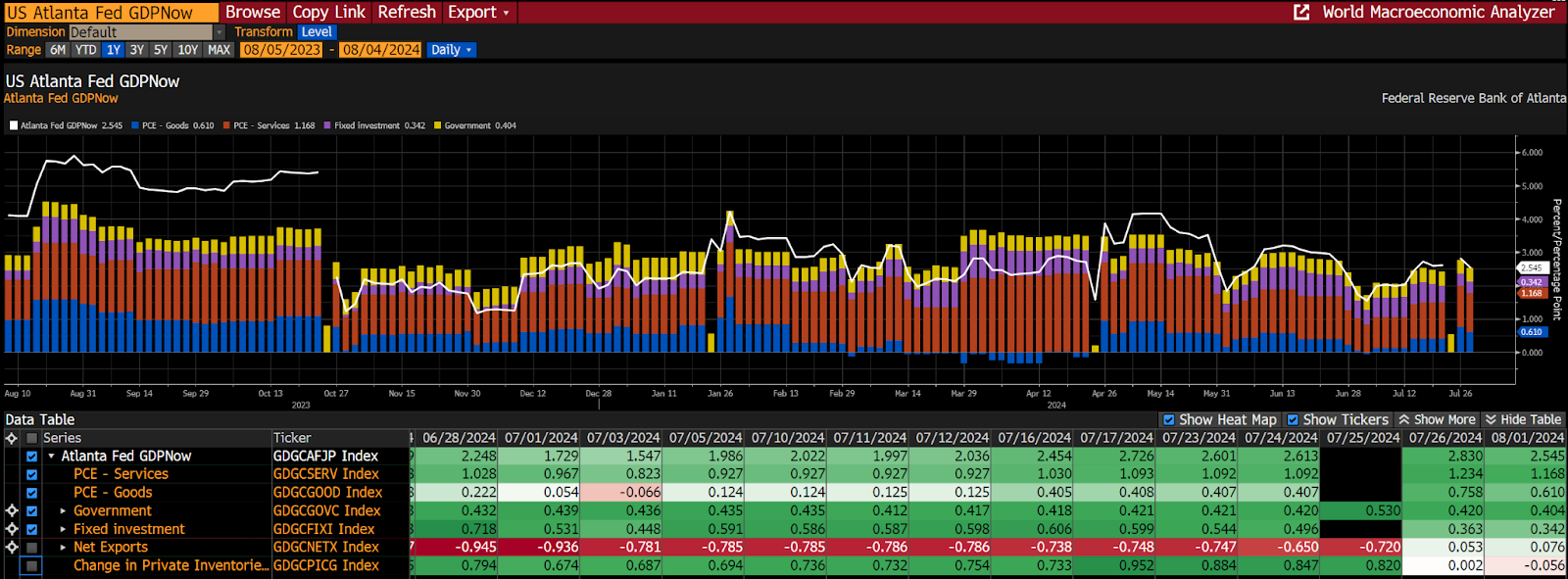Uncheck the PCE - Services checkbox

click(x=32, y=474)
